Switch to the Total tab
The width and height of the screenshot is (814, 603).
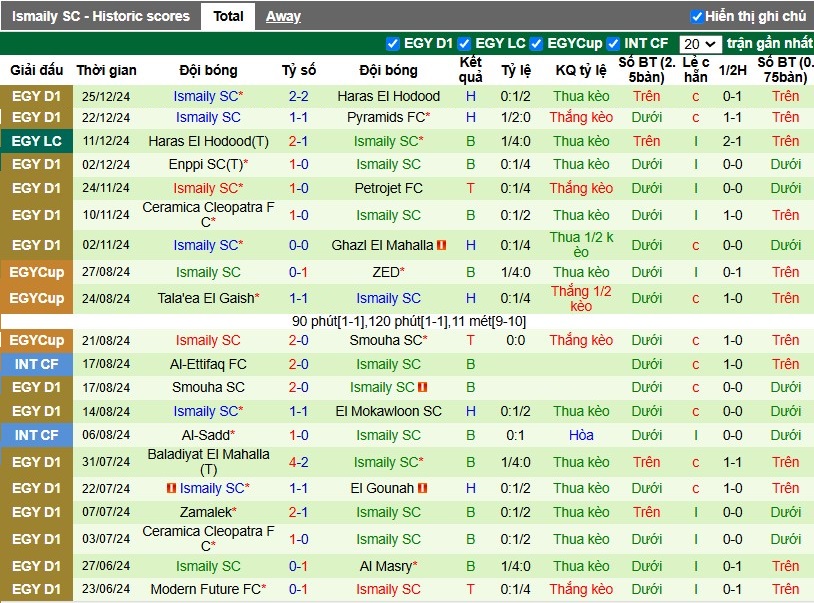tap(228, 16)
